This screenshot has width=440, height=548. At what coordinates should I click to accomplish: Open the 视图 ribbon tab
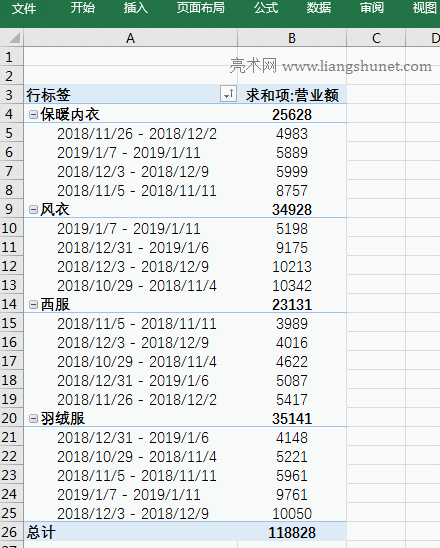coord(425,8)
